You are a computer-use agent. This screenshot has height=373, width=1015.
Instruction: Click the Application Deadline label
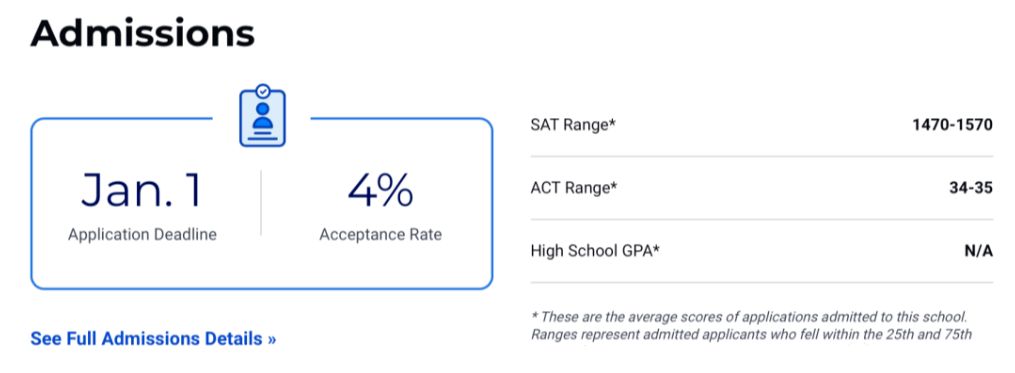click(x=142, y=234)
